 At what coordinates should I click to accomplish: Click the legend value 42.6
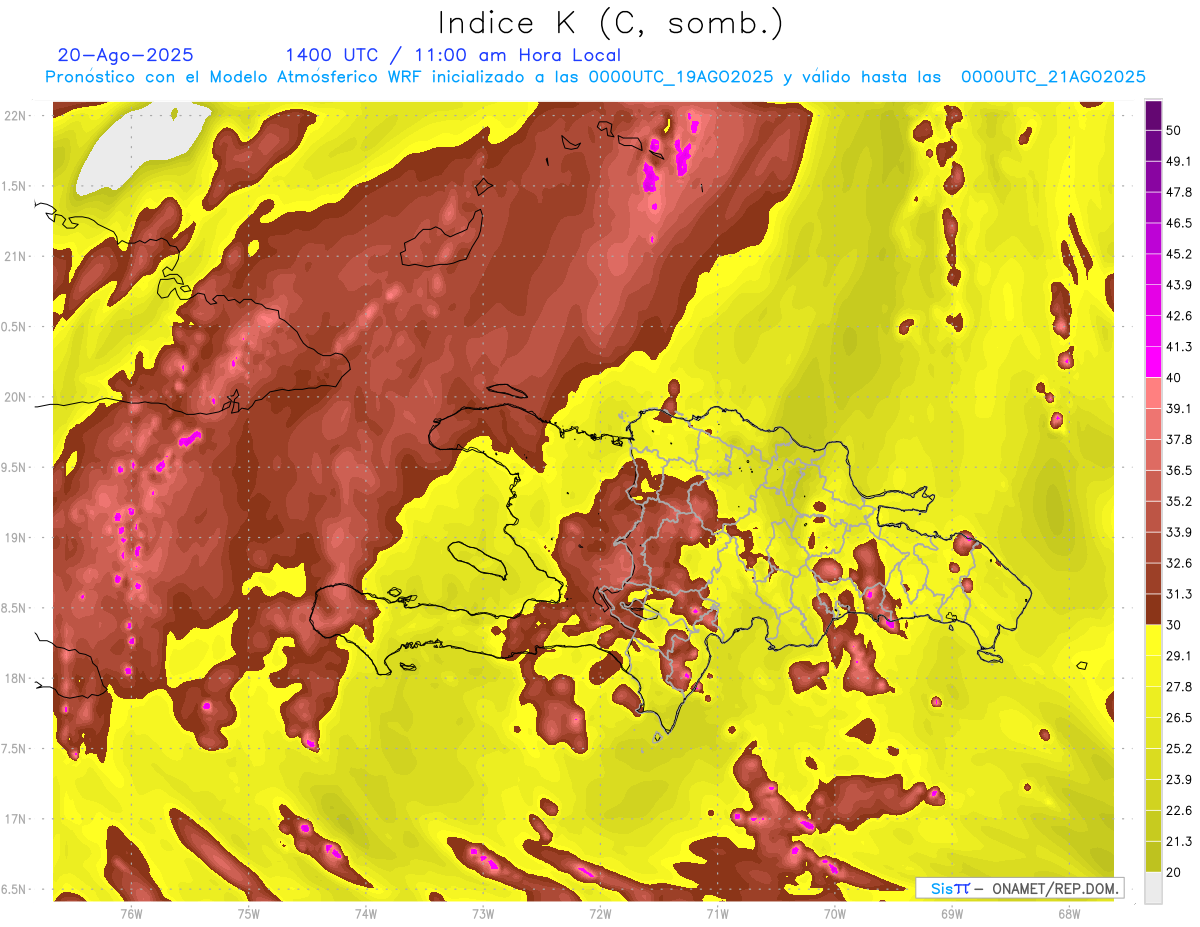pyautogui.click(x=1179, y=316)
